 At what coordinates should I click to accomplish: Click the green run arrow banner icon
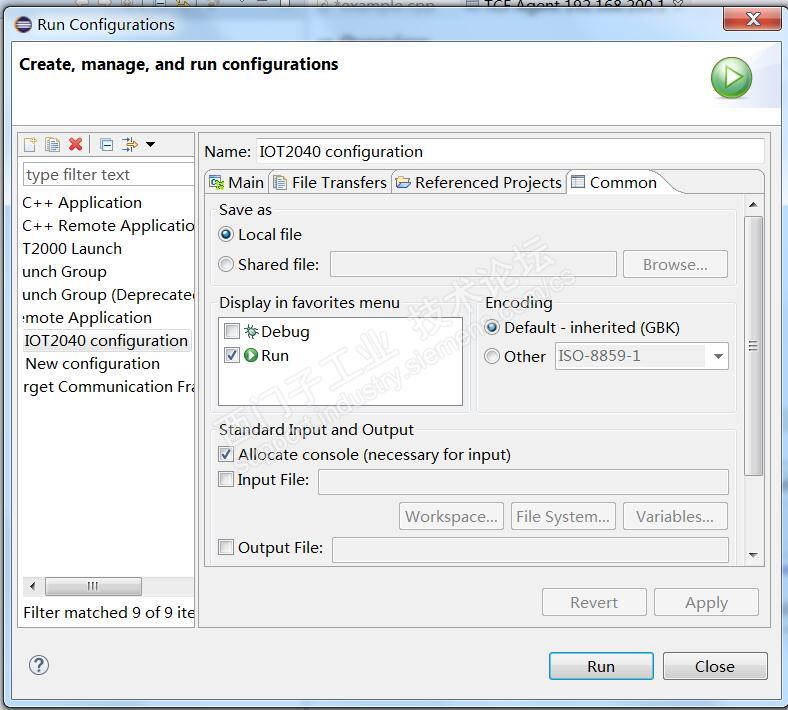(731, 78)
